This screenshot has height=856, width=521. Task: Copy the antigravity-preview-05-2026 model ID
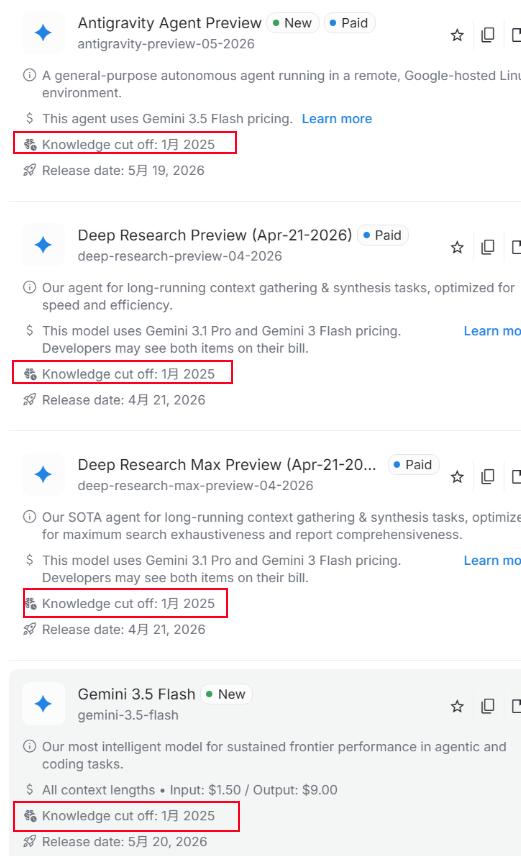[x=488, y=35]
